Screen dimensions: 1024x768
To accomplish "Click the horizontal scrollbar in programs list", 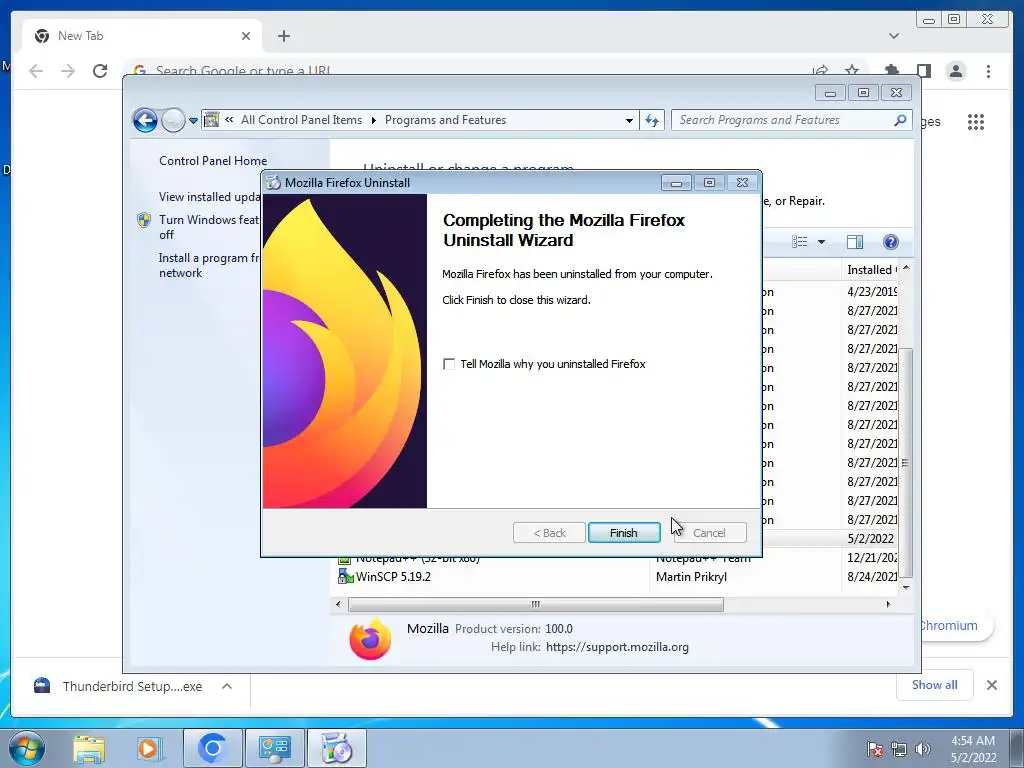I will point(536,605).
